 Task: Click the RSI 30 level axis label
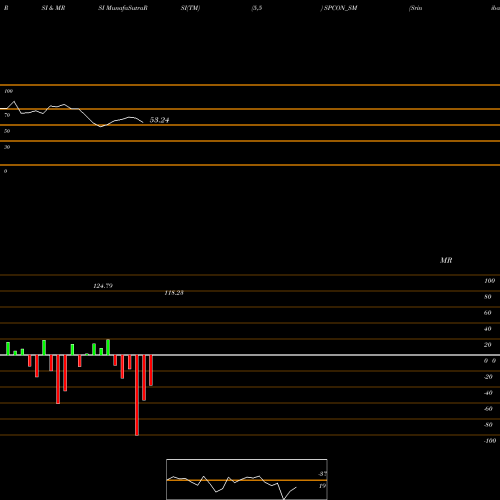coord(7,147)
